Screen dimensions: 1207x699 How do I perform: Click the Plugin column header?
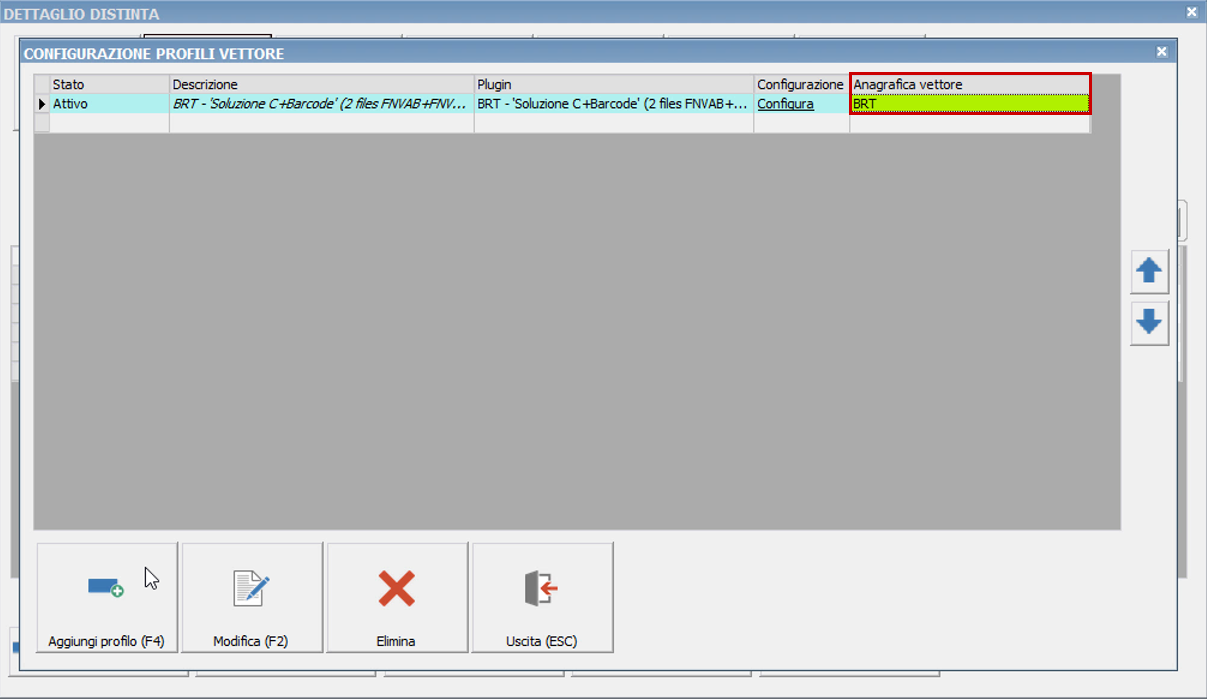click(613, 85)
